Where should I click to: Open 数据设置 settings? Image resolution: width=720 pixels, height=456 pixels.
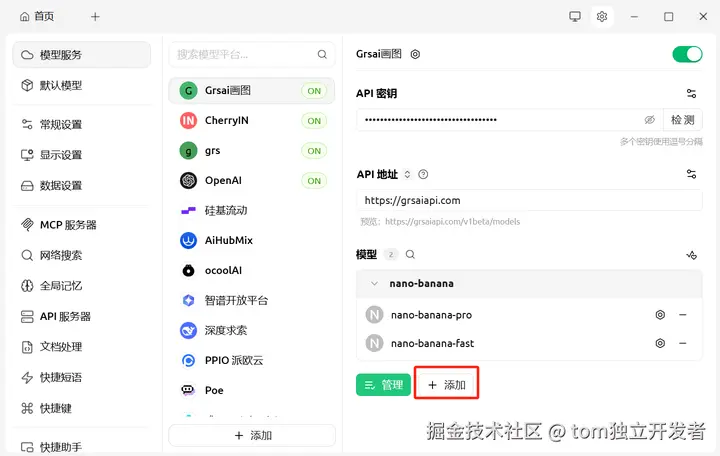coord(81,186)
